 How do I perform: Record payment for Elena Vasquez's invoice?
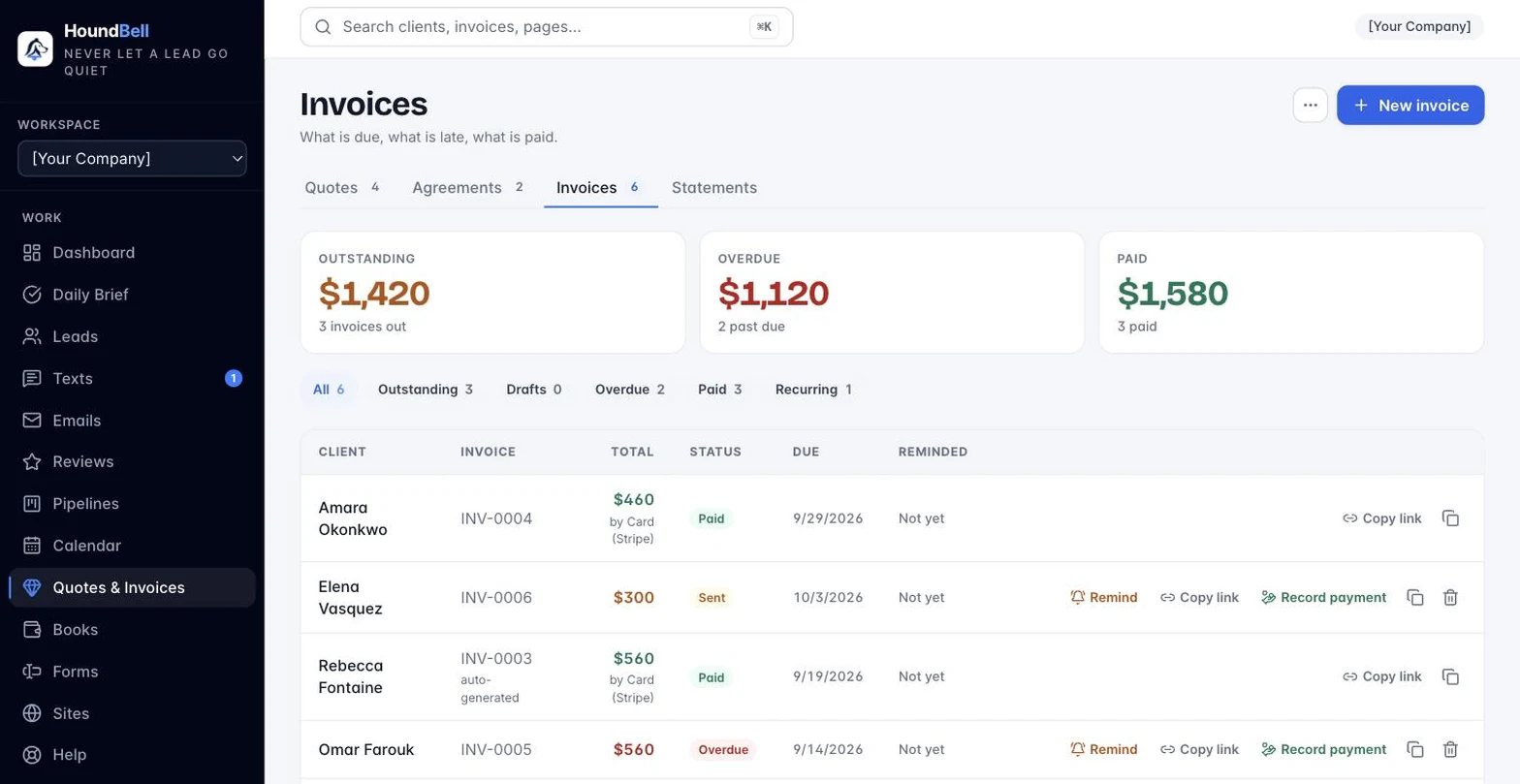point(1324,598)
